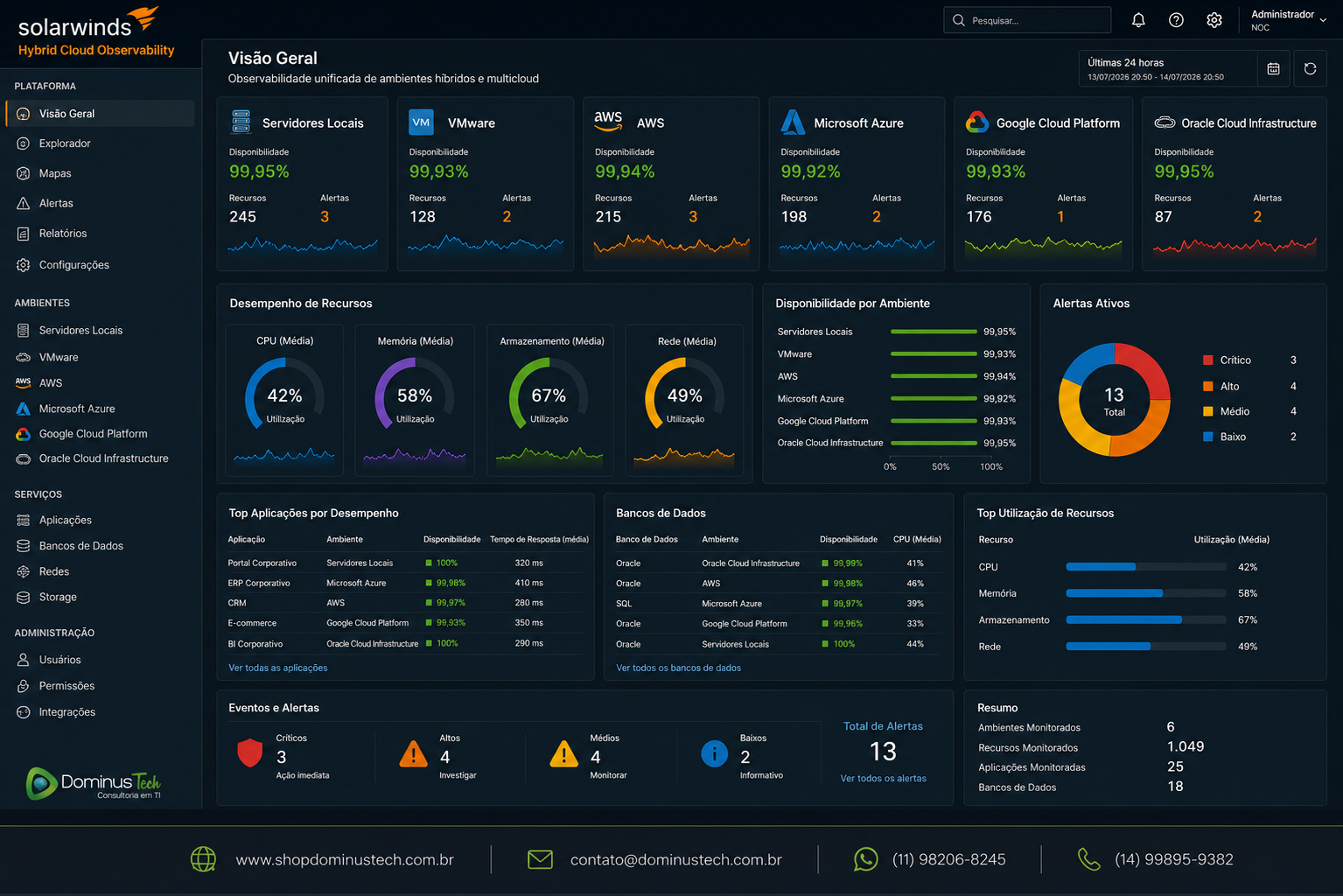Click the WhatsApp icon in footer
The width and height of the screenshot is (1343, 896).
point(865,859)
